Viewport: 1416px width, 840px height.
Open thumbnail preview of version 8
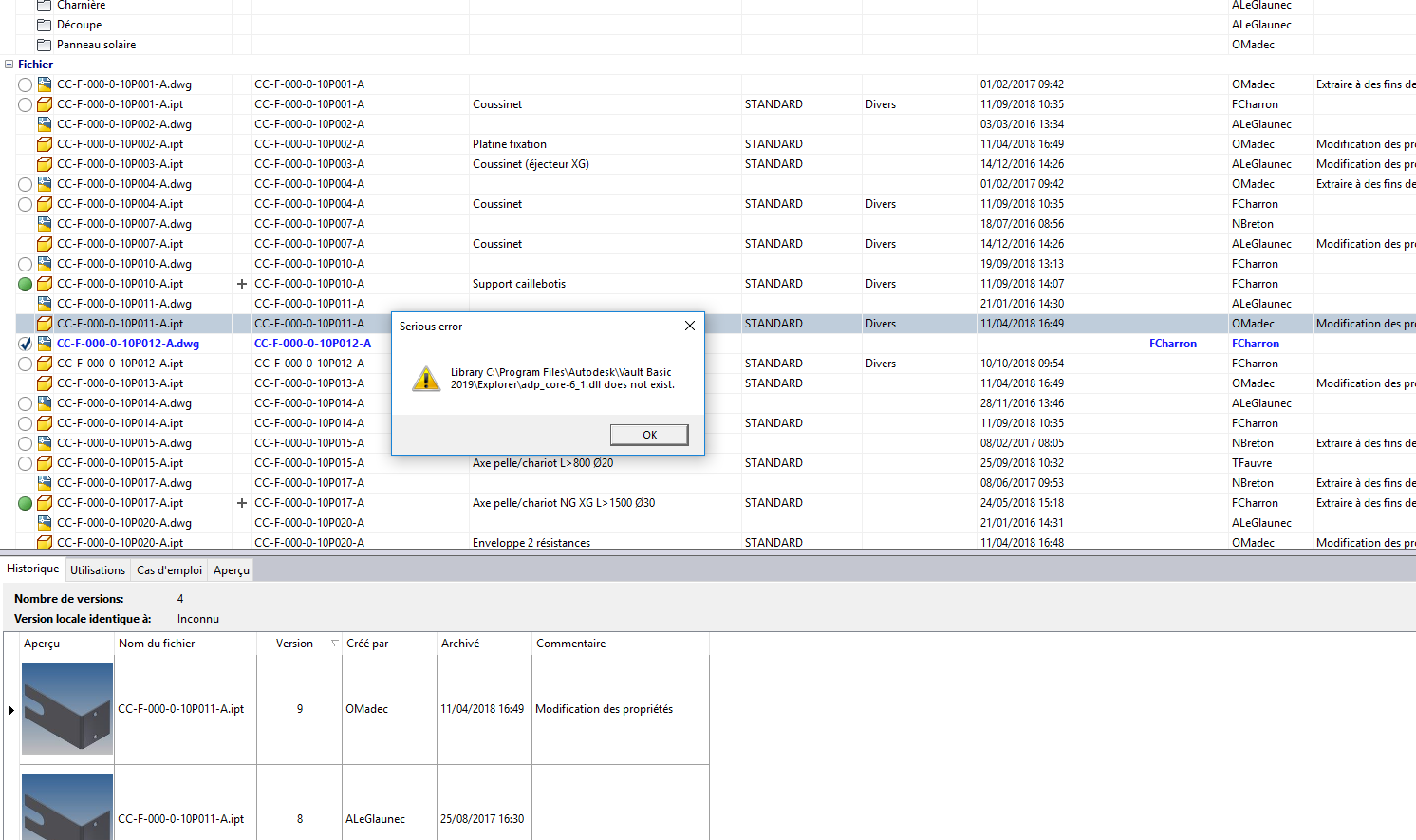[67, 807]
